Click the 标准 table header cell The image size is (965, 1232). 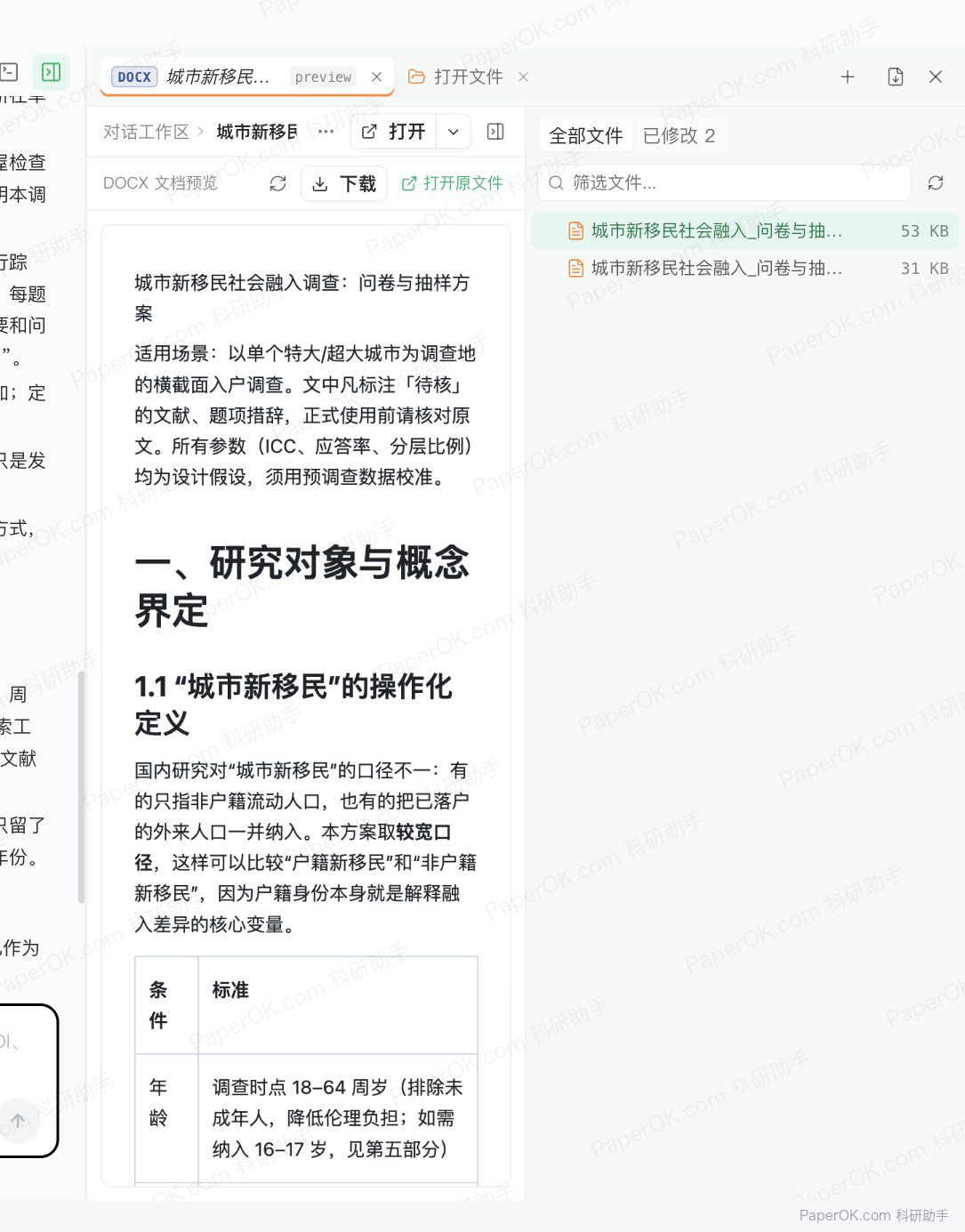pyautogui.click(x=338, y=1005)
